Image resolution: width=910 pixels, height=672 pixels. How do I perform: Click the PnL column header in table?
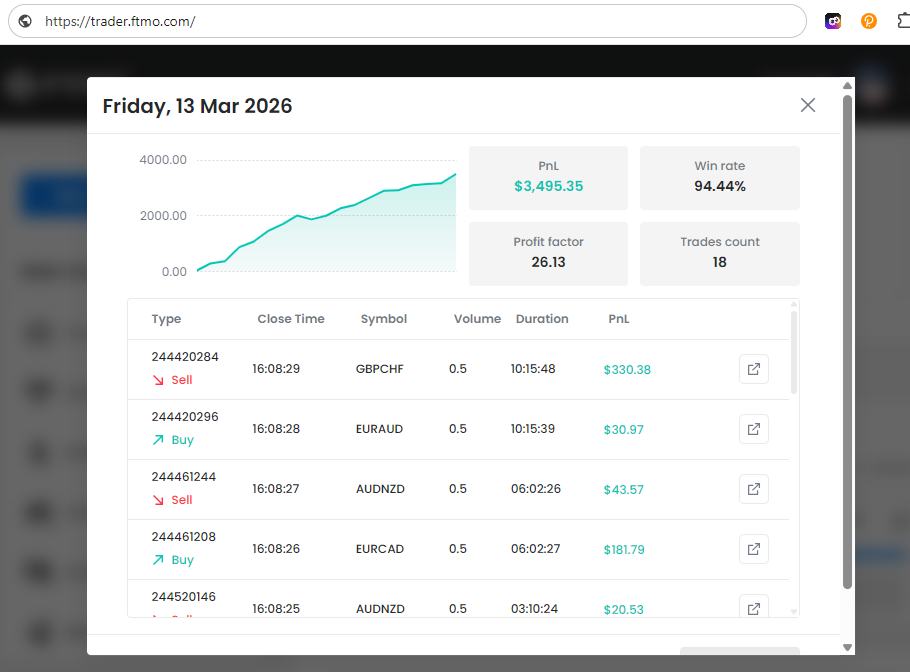[x=619, y=319]
